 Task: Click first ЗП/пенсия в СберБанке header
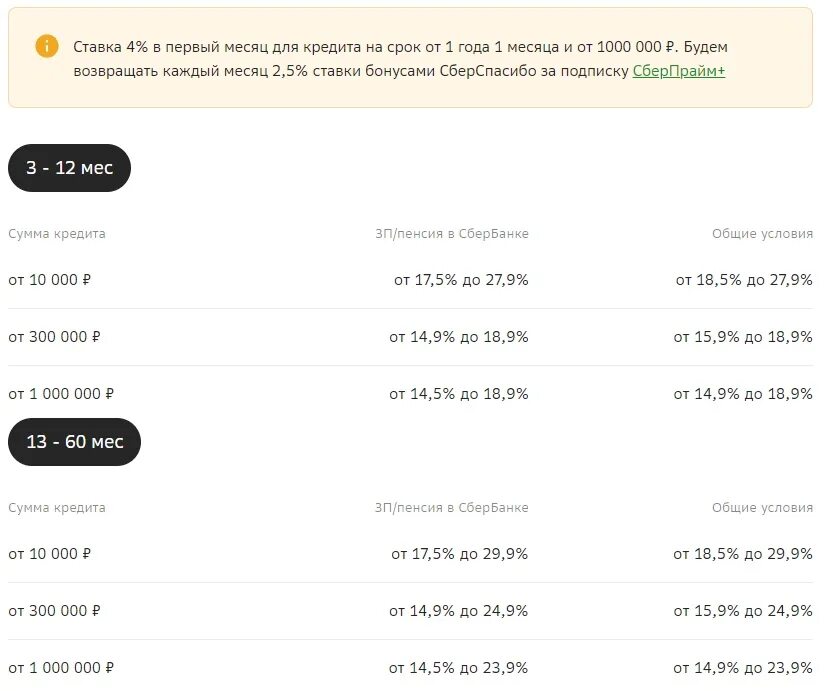(452, 234)
